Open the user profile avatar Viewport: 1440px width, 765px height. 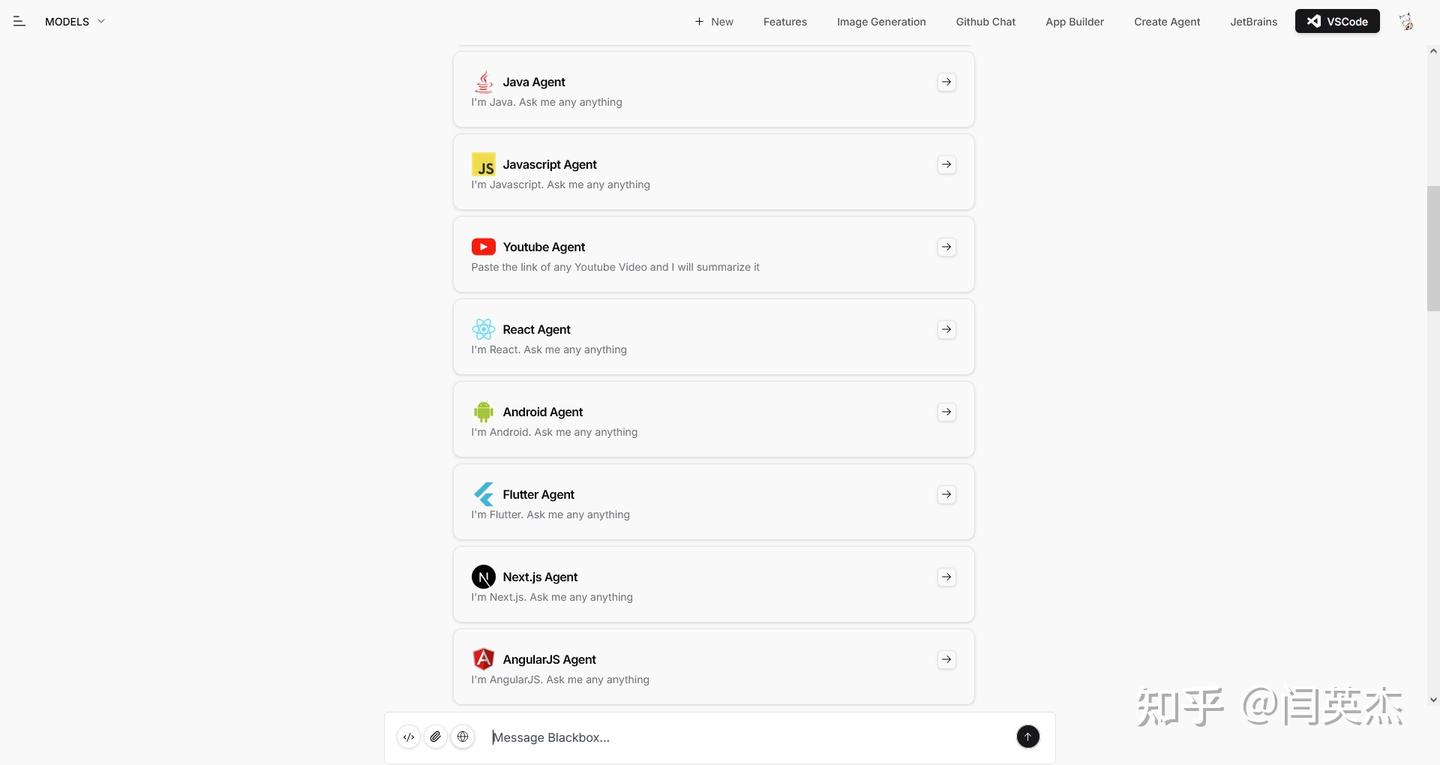click(1406, 21)
